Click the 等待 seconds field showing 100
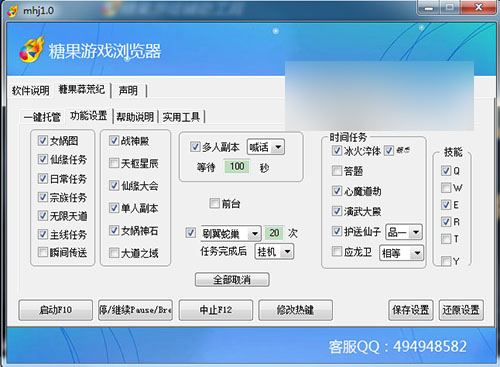500x367 pixels. point(237,167)
